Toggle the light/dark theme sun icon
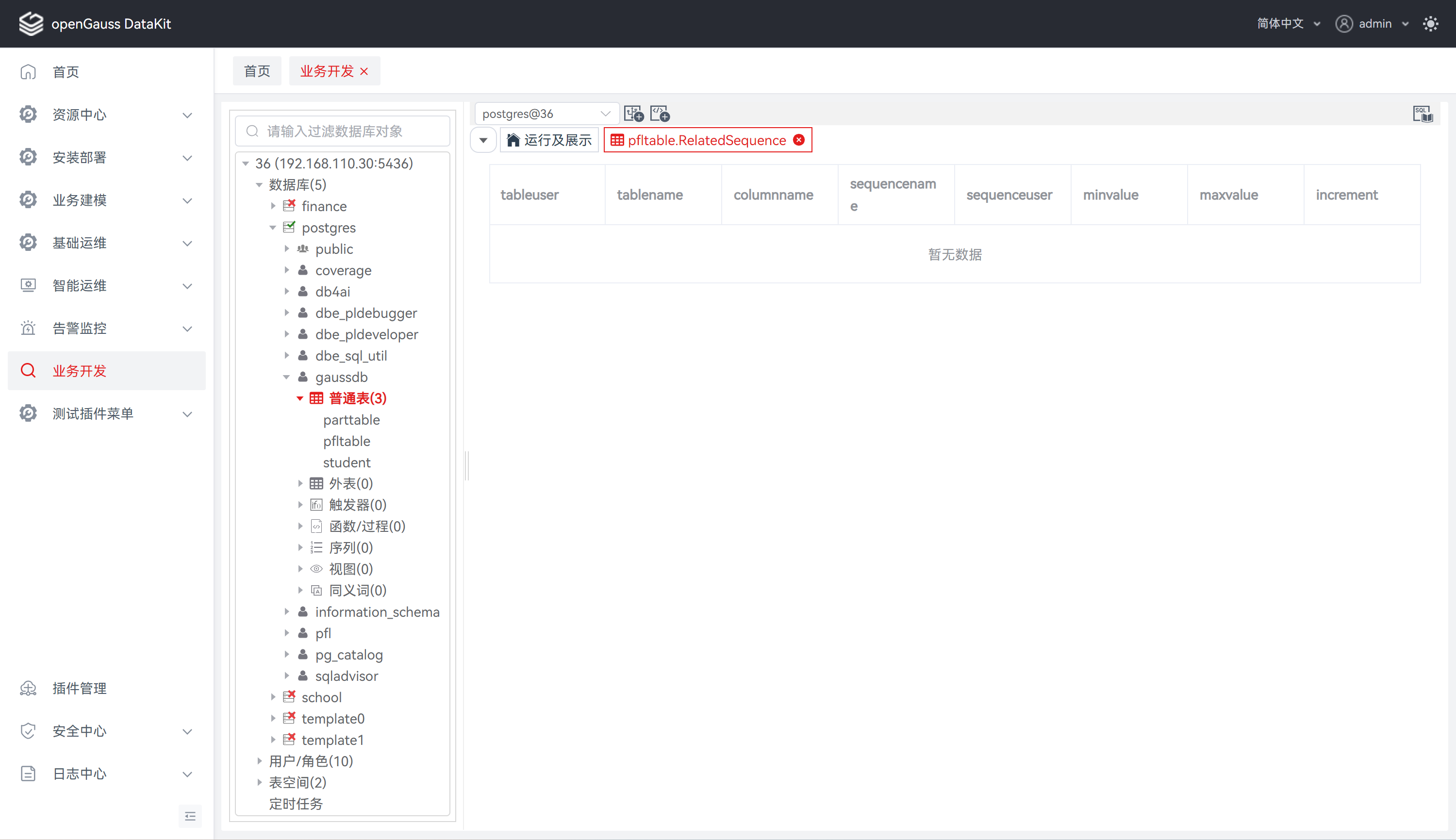Image resolution: width=1456 pixels, height=840 pixels. click(1431, 24)
